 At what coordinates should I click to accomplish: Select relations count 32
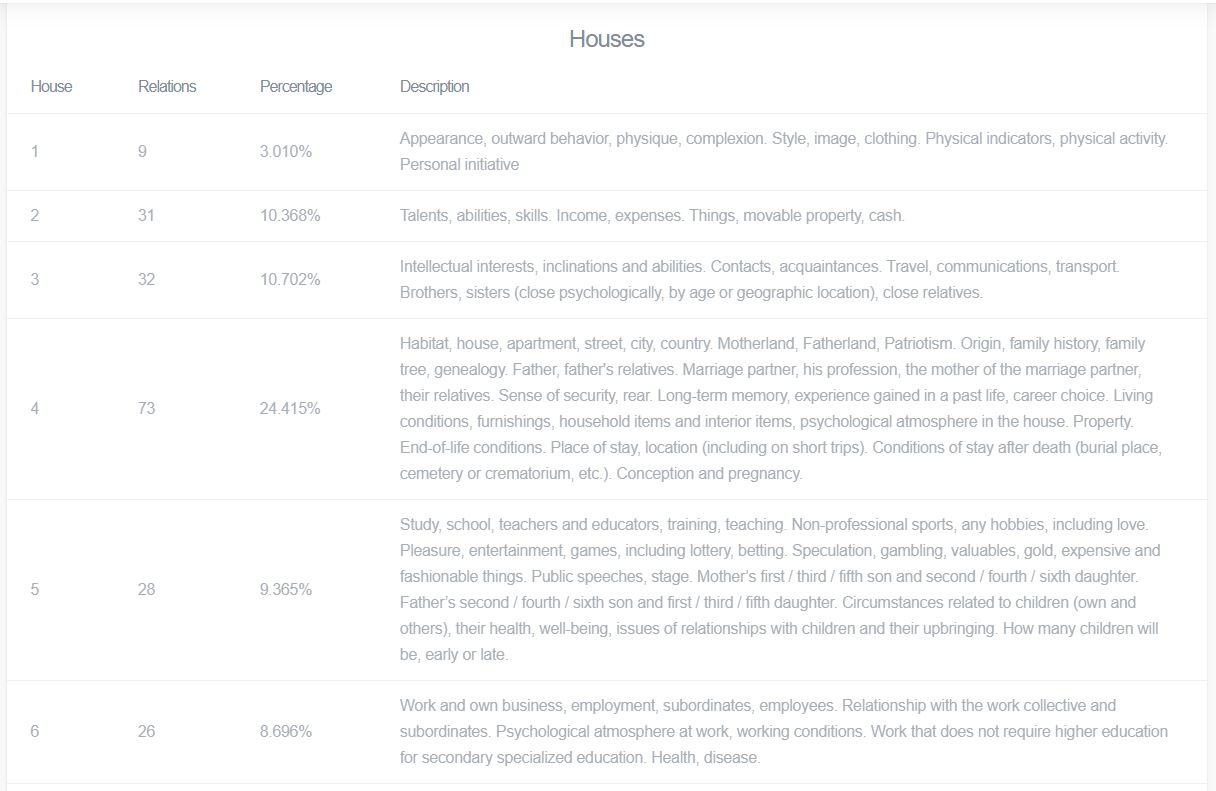[x=147, y=280]
